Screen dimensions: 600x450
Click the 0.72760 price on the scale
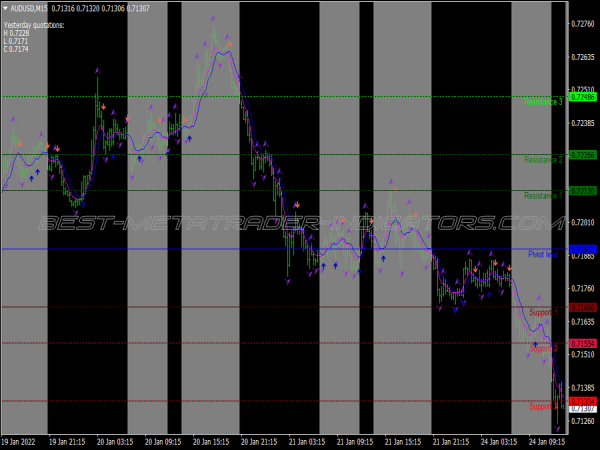[x=582, y=23]
